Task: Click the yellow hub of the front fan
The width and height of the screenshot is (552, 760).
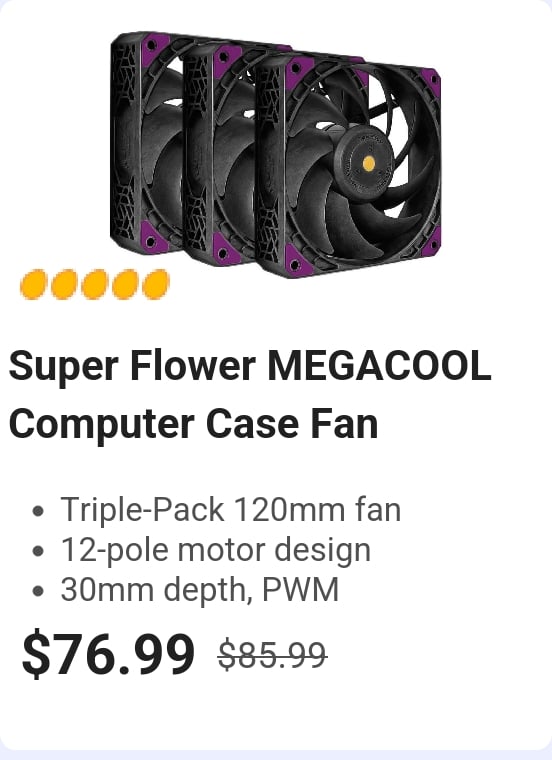Action: pos(368,163)
